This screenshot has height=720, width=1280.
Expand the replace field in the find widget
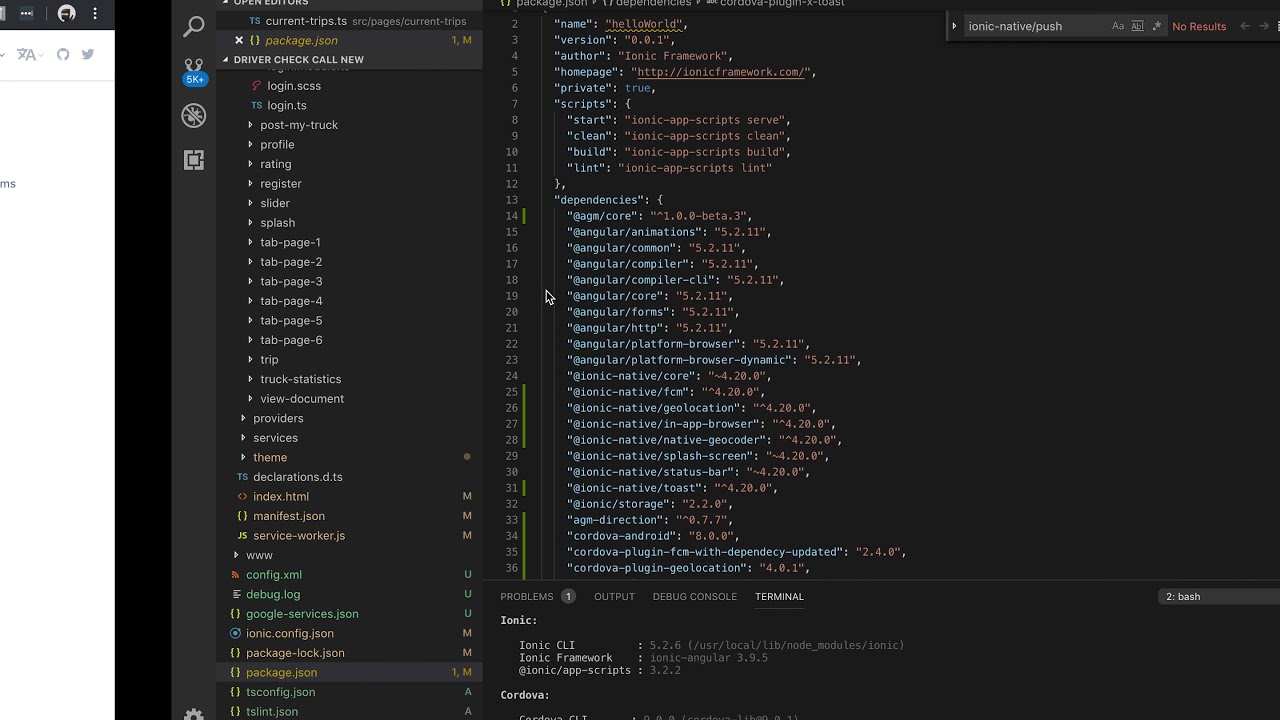[954, 26]
